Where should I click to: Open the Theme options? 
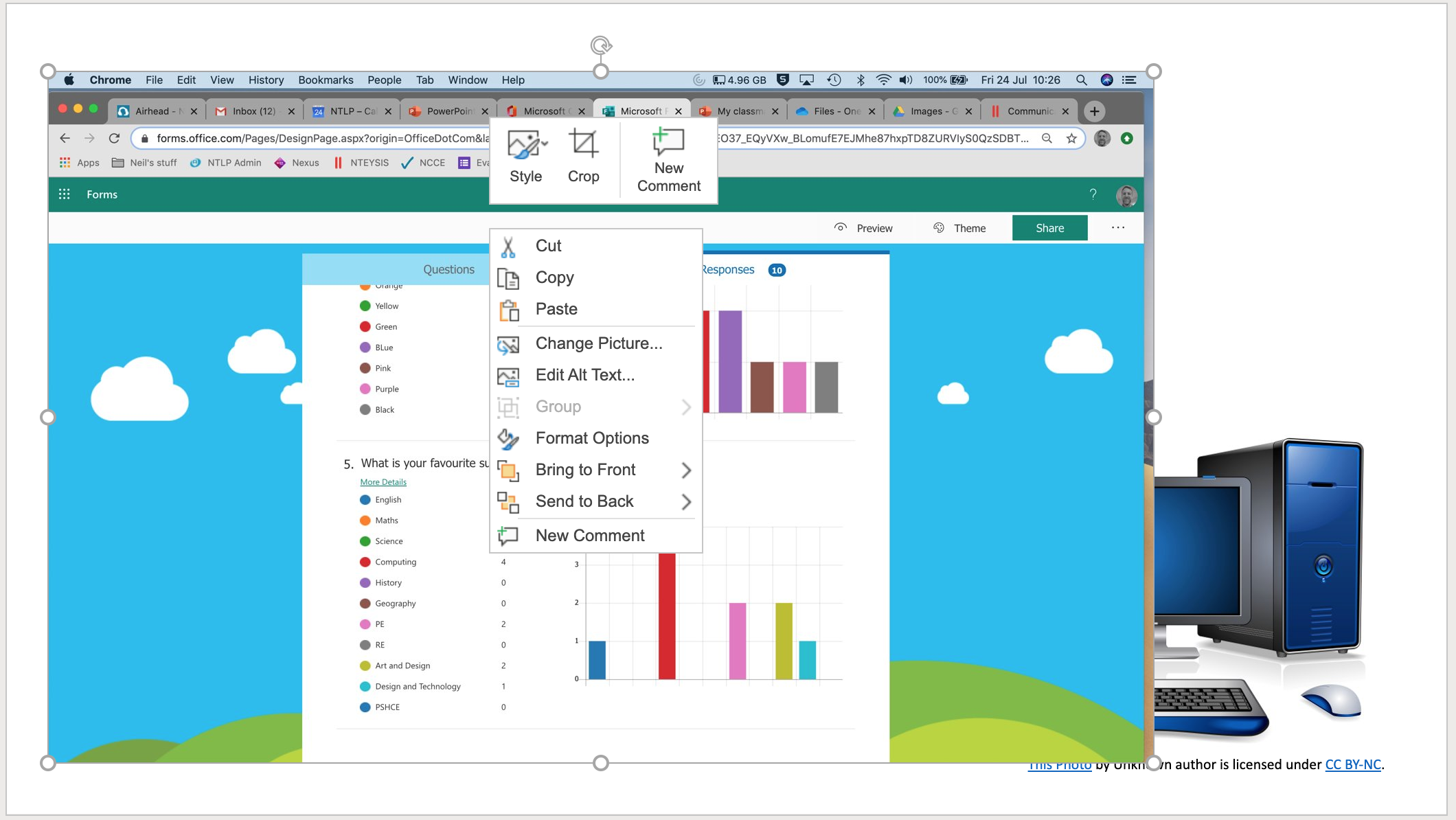[959, 228]
